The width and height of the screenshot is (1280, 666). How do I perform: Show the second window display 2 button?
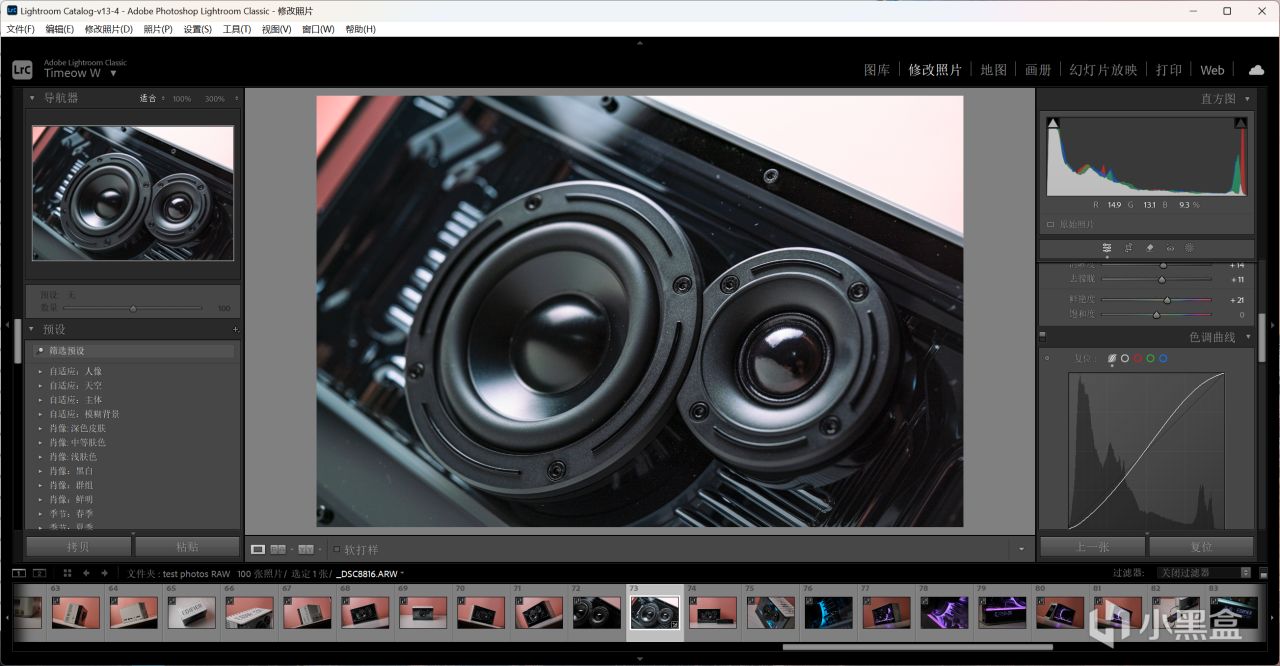click(x=39, y=573)
